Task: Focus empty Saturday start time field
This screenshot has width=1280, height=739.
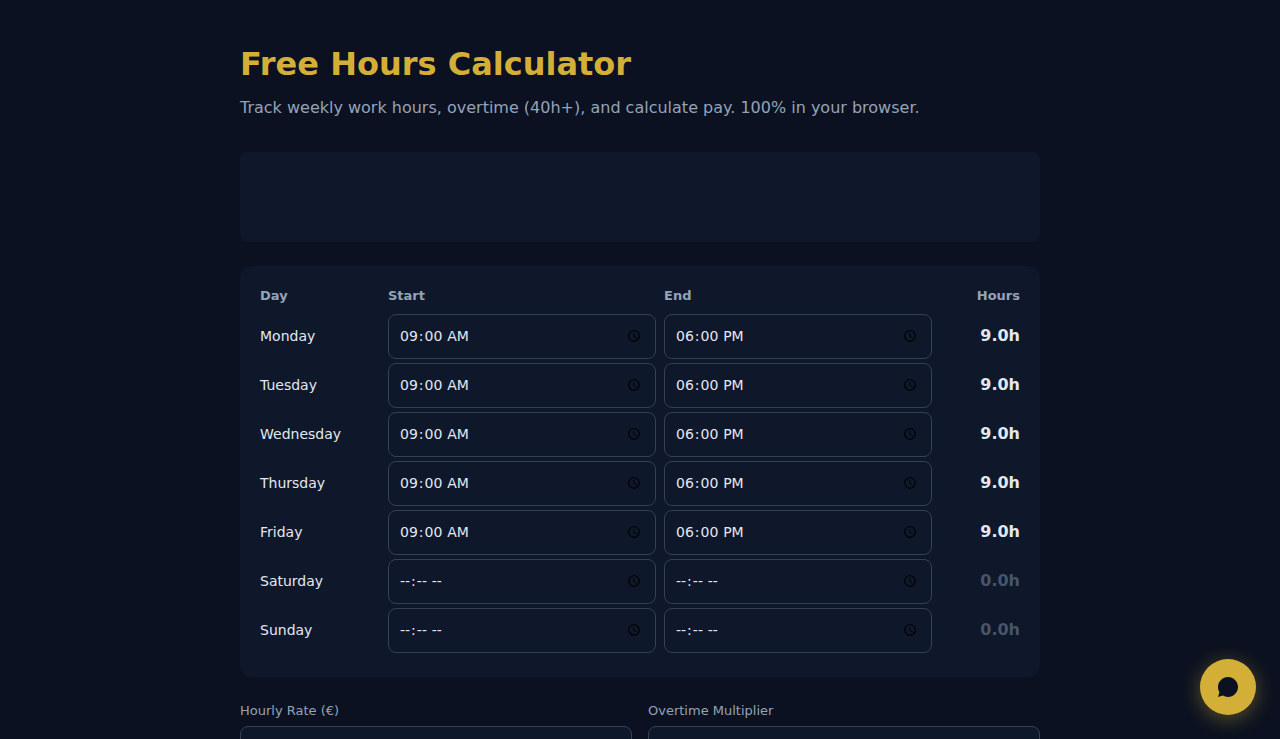Action: click(522, 581)
